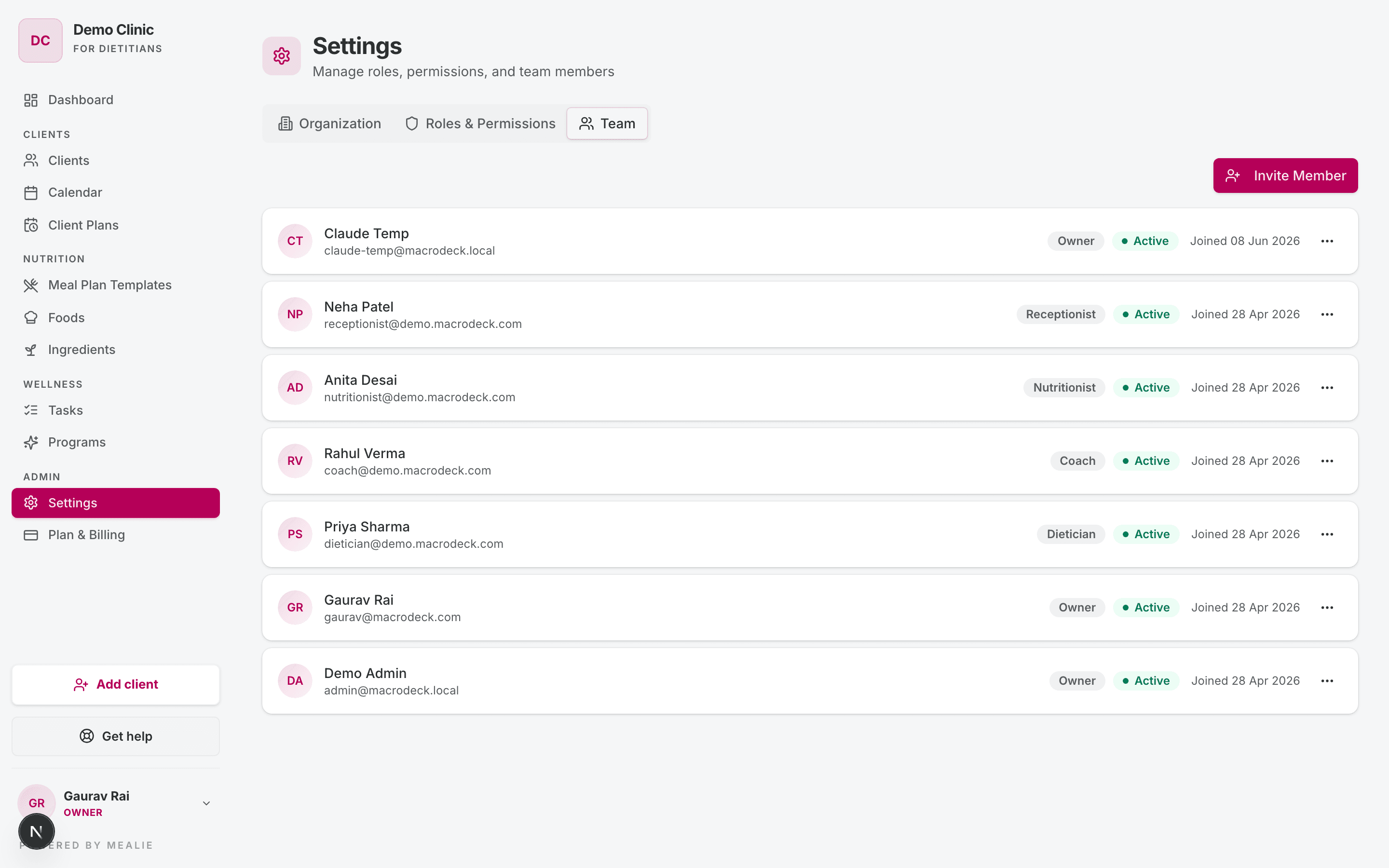Click the Ingredients sprout icon
This screenshot has height=868, width=1389.
click(31, 350)
